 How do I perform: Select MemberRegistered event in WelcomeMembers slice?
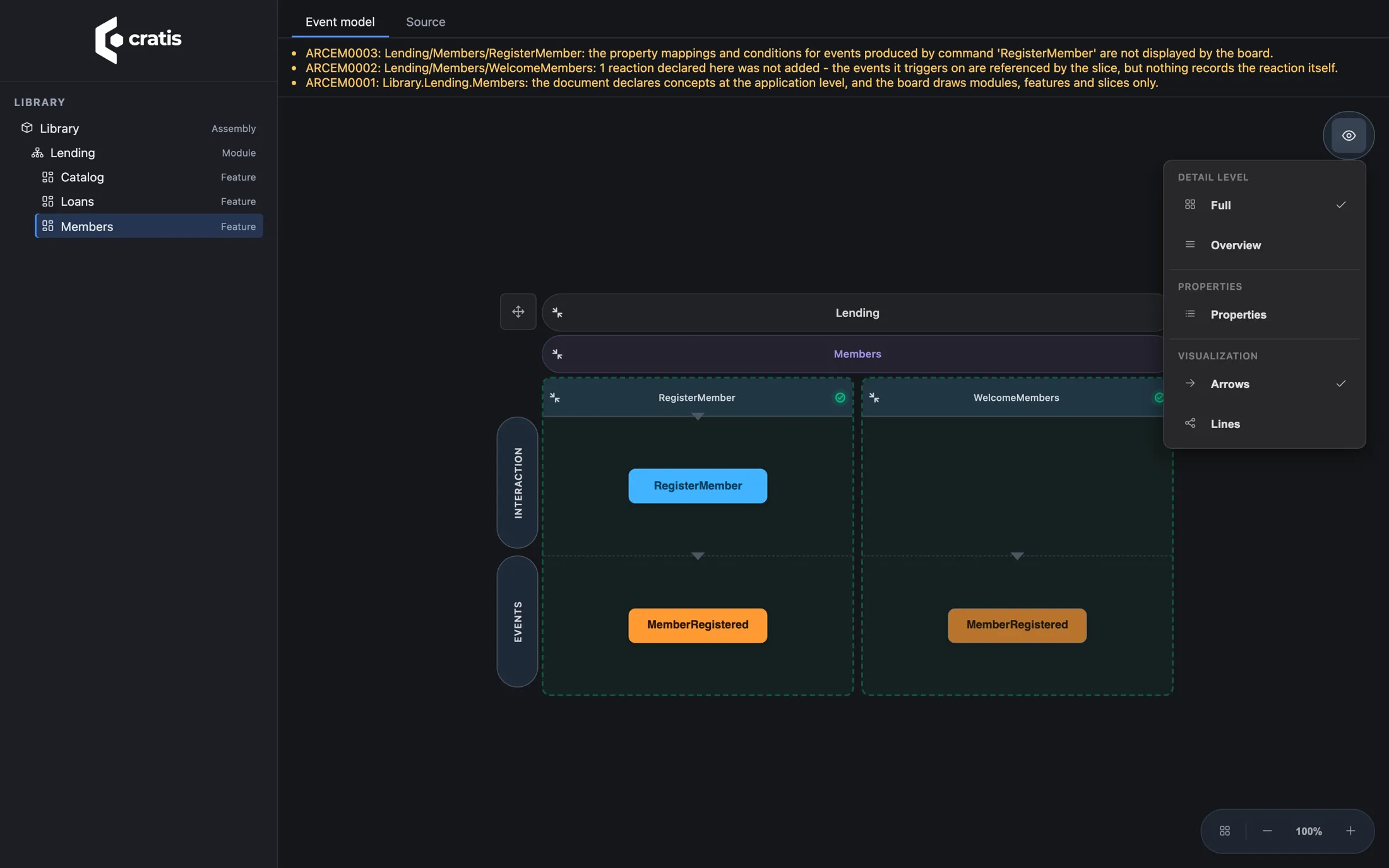(x=1017, y=626)
